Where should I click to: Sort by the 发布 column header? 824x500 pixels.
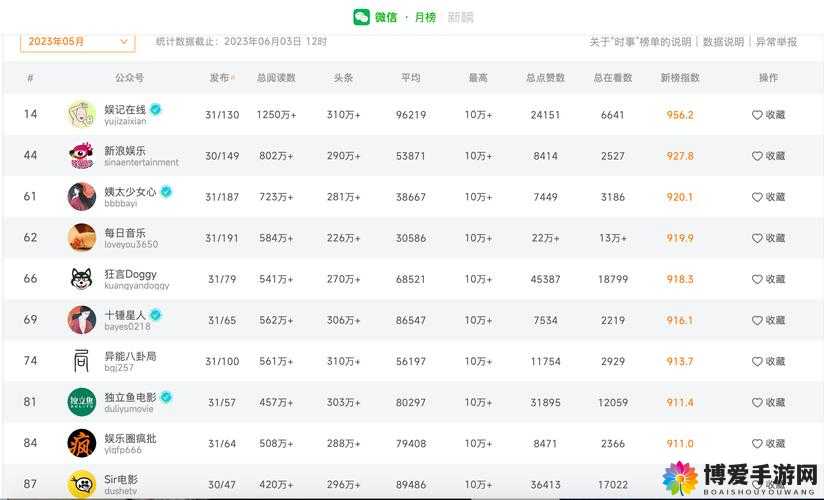coord(222,78)
